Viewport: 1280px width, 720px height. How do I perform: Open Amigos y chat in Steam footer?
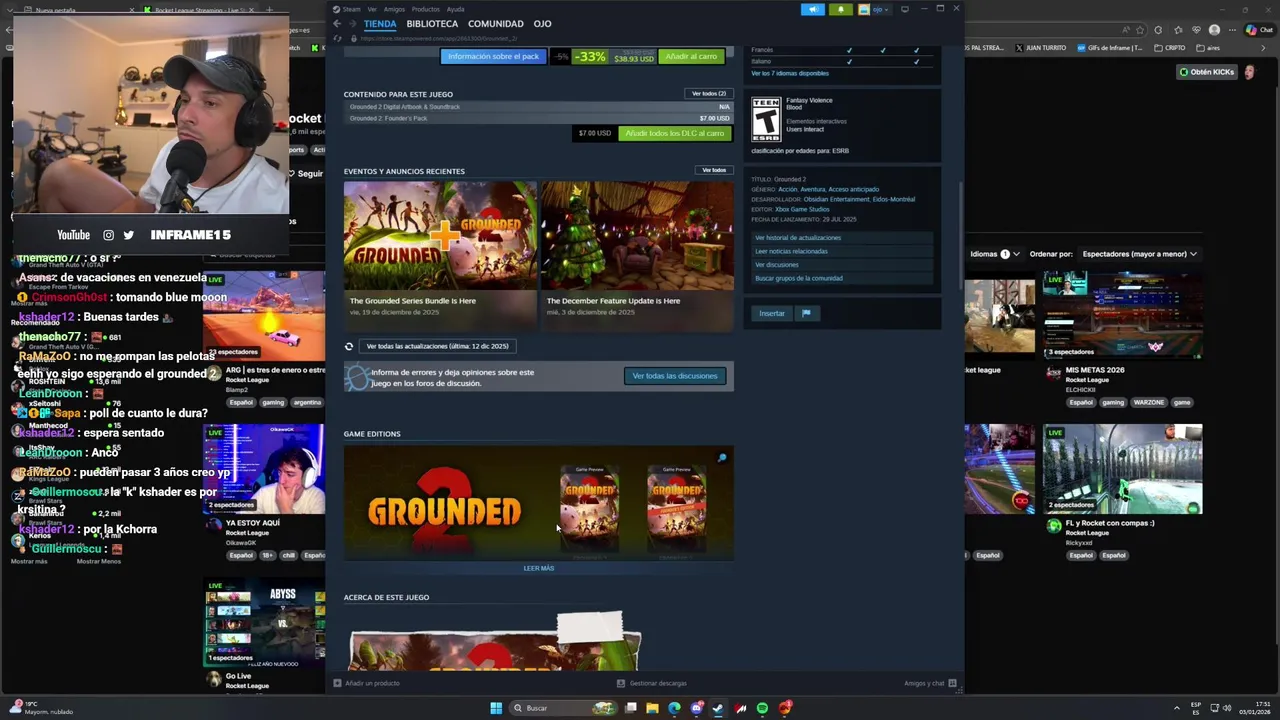tap(930, 683)
